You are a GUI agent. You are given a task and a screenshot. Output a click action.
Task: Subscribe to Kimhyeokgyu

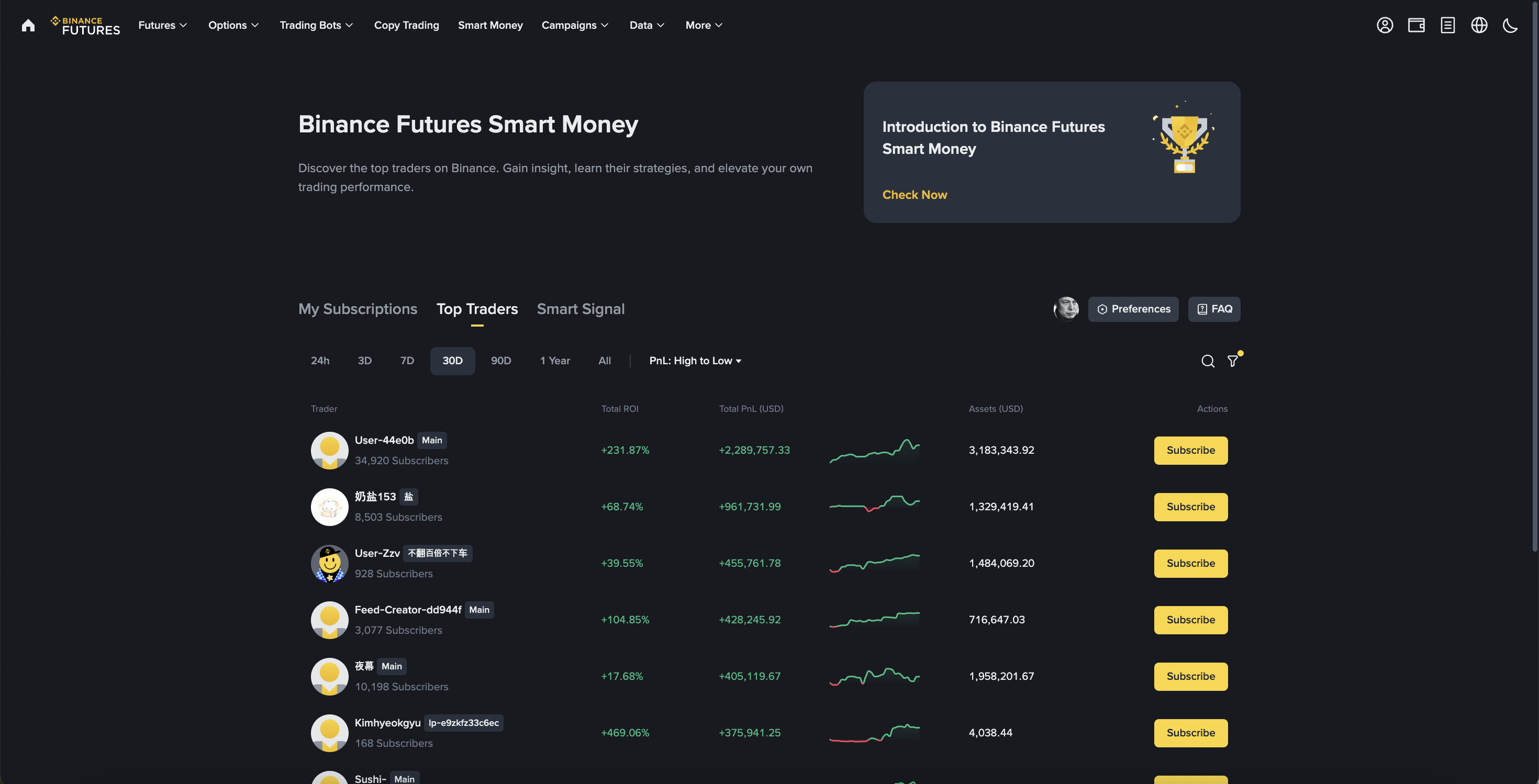coord(1191,733)
